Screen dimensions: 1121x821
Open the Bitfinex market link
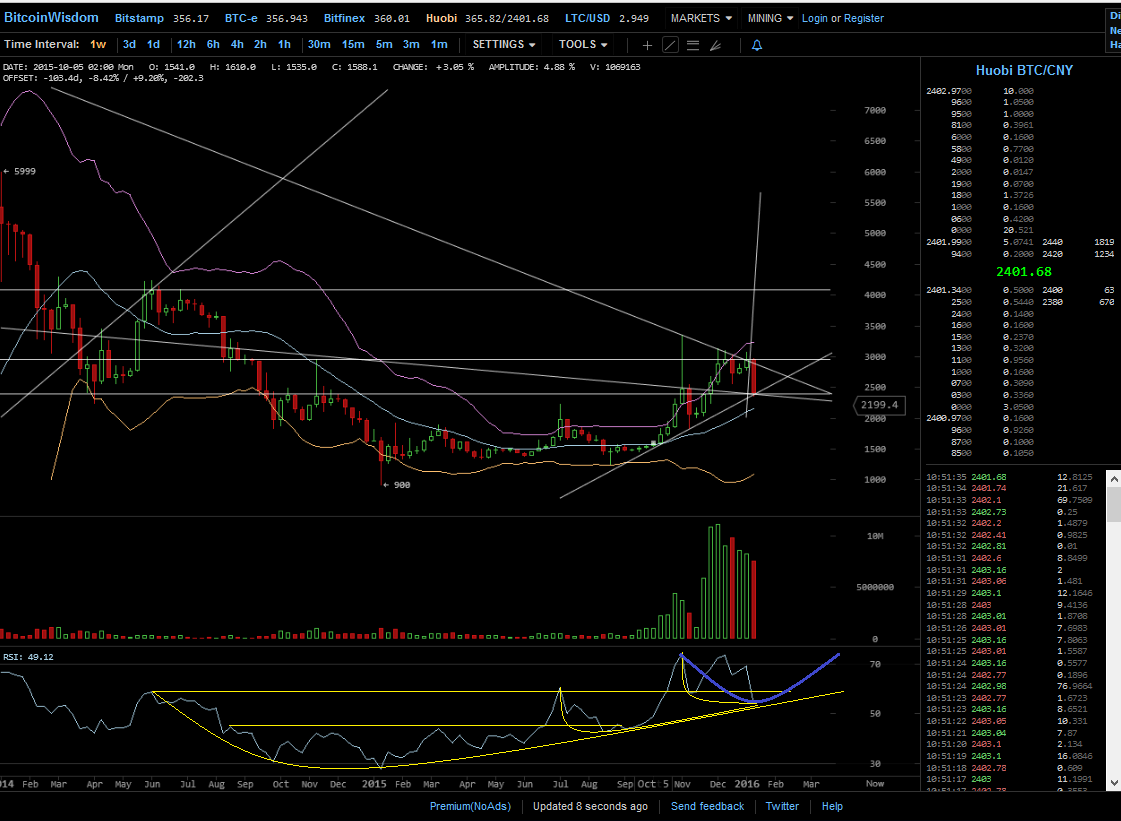click(367, 18)
